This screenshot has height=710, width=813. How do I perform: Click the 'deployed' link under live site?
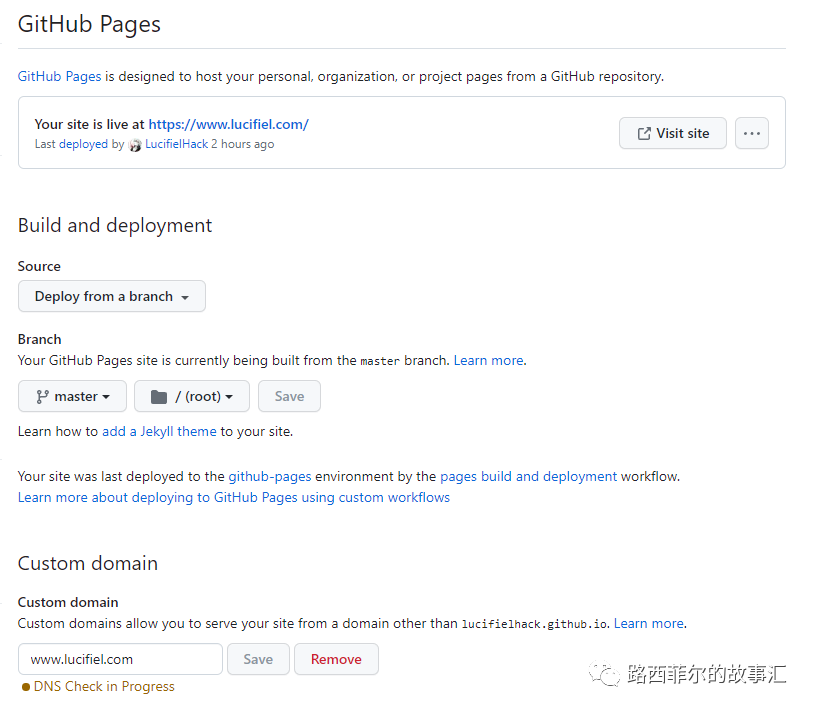[83, 144]
